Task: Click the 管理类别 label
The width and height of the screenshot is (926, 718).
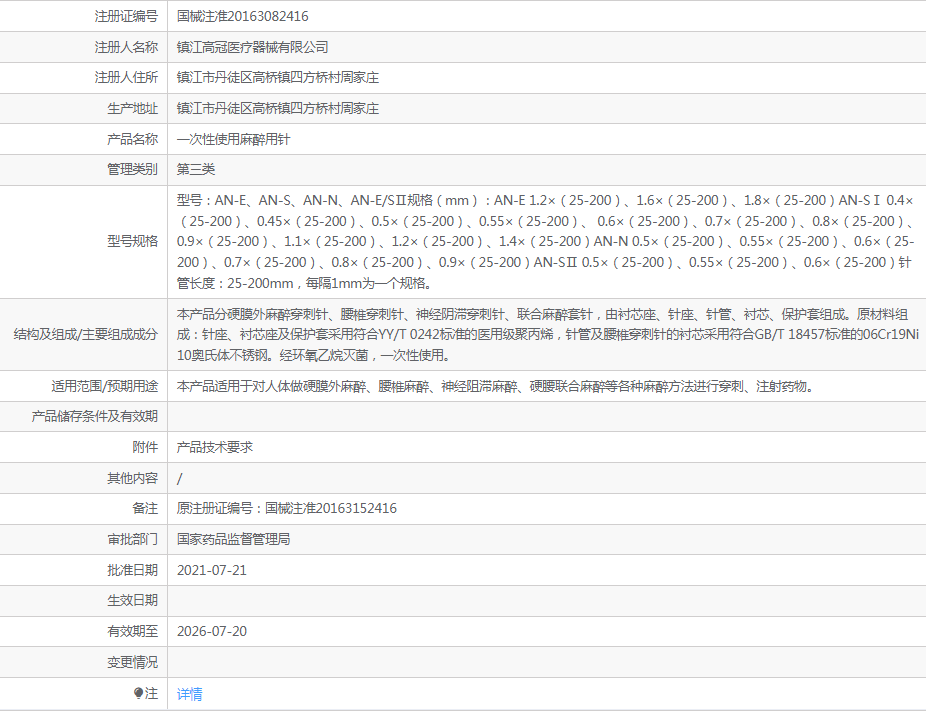Action: [133, 169]
